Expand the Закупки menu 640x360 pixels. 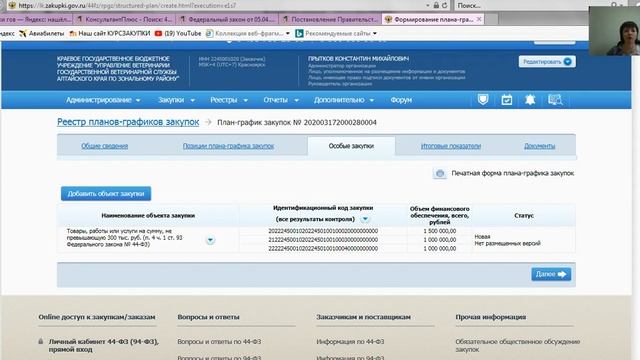(176, 100)
